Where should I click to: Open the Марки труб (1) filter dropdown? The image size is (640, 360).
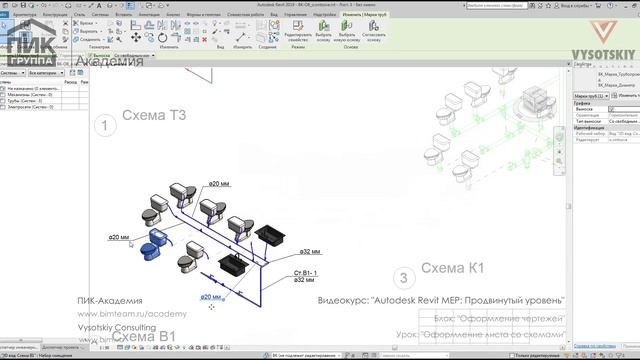tap(591, 96)
